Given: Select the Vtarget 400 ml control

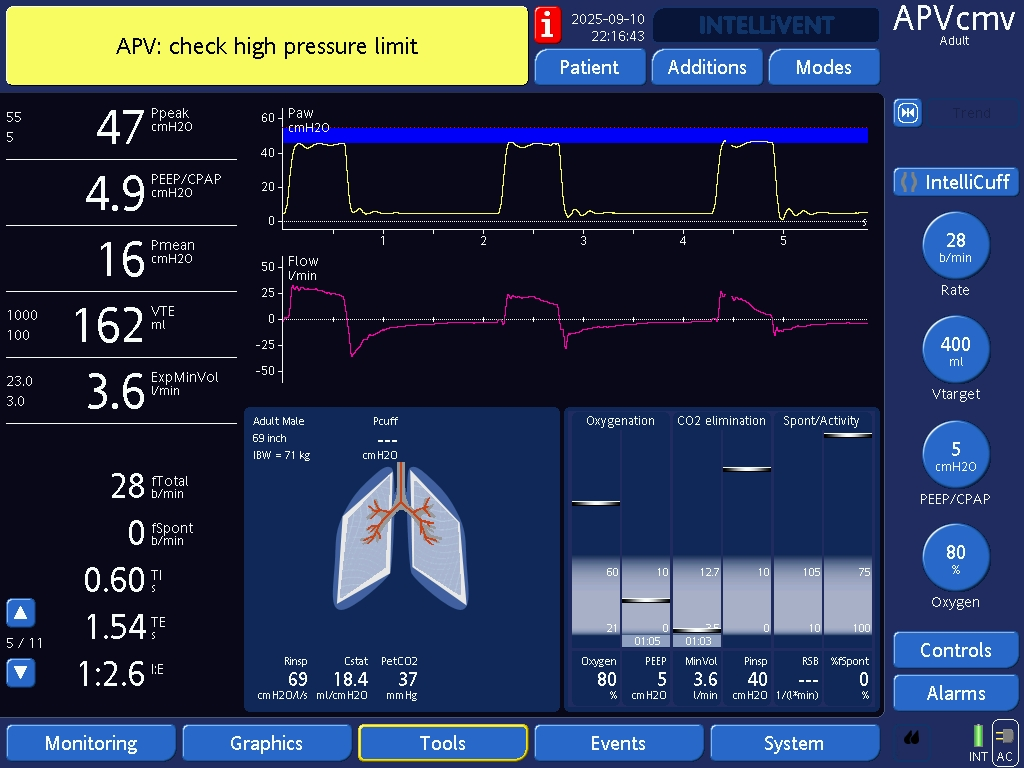Looking at the screenshot, I should pyautogui.click(x=955, y=350).
